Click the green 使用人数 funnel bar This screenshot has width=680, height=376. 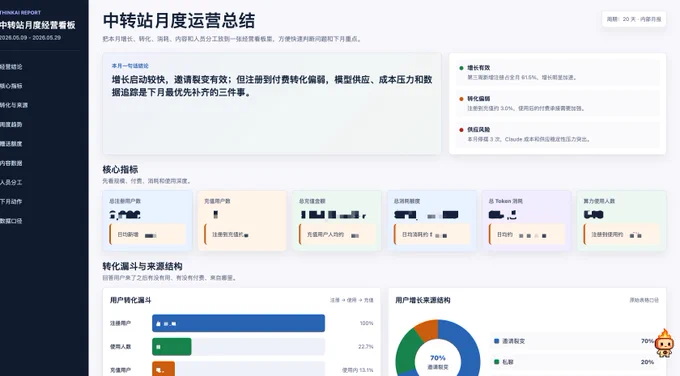click(171, 347)
